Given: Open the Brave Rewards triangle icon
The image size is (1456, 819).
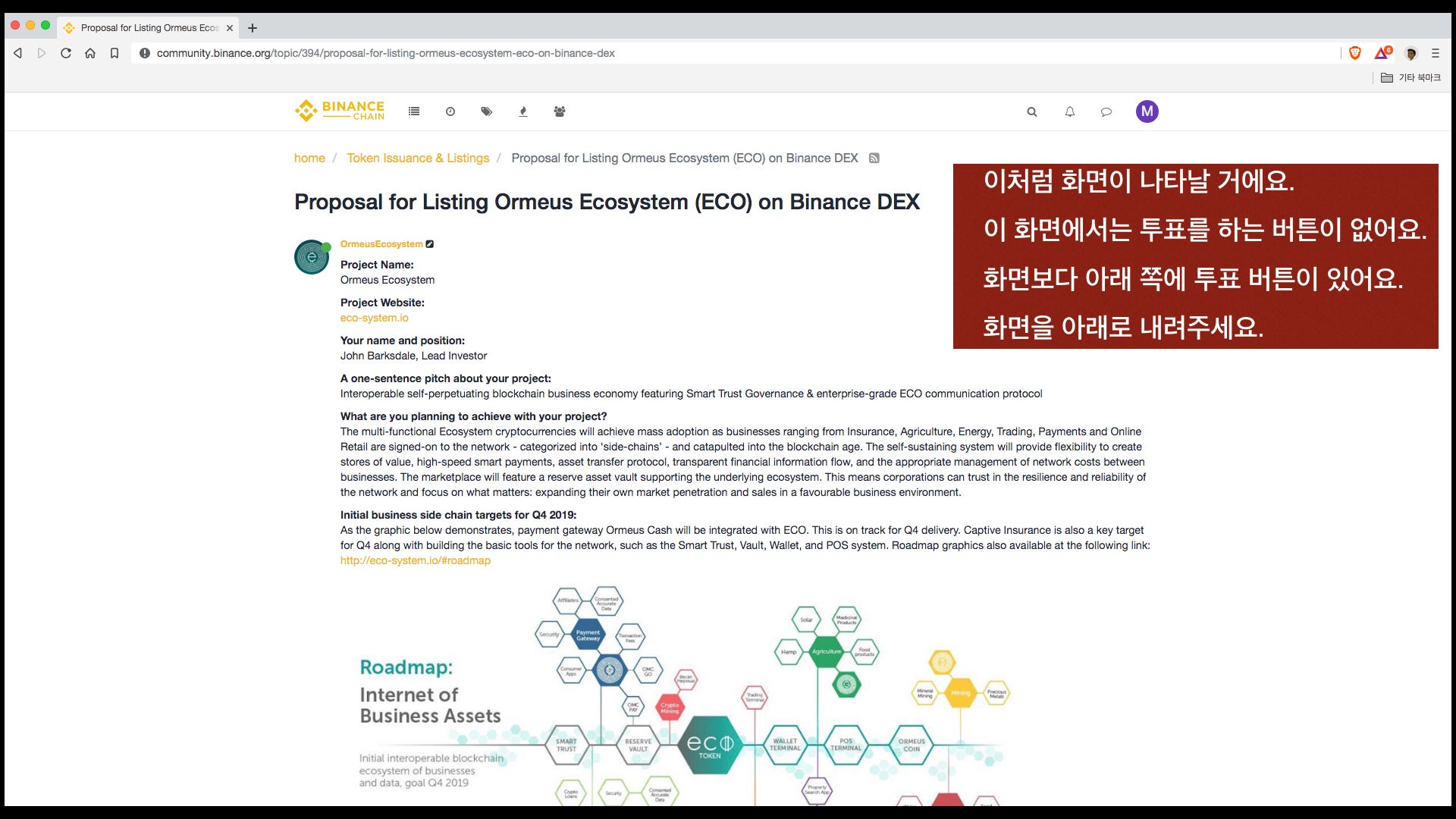Looking at the screenshot, I should pos(1383,53).
